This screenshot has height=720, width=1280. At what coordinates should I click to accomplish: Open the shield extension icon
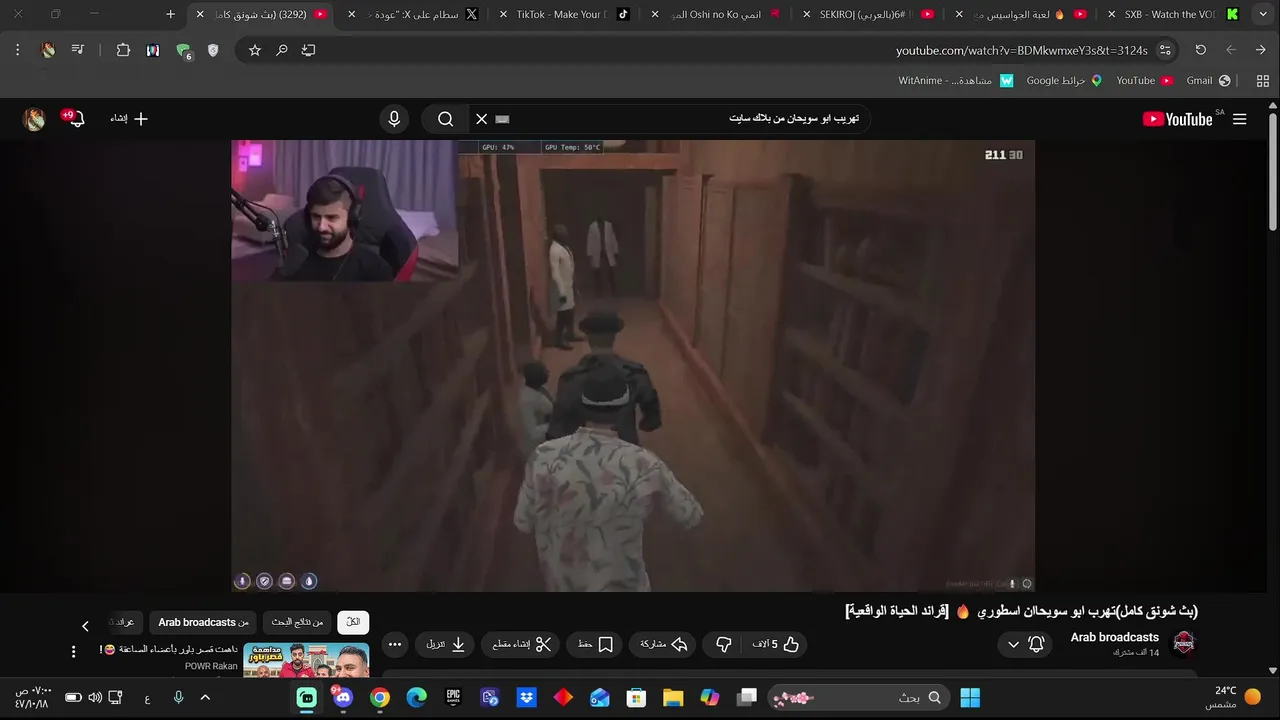click(x=213, y=50)
